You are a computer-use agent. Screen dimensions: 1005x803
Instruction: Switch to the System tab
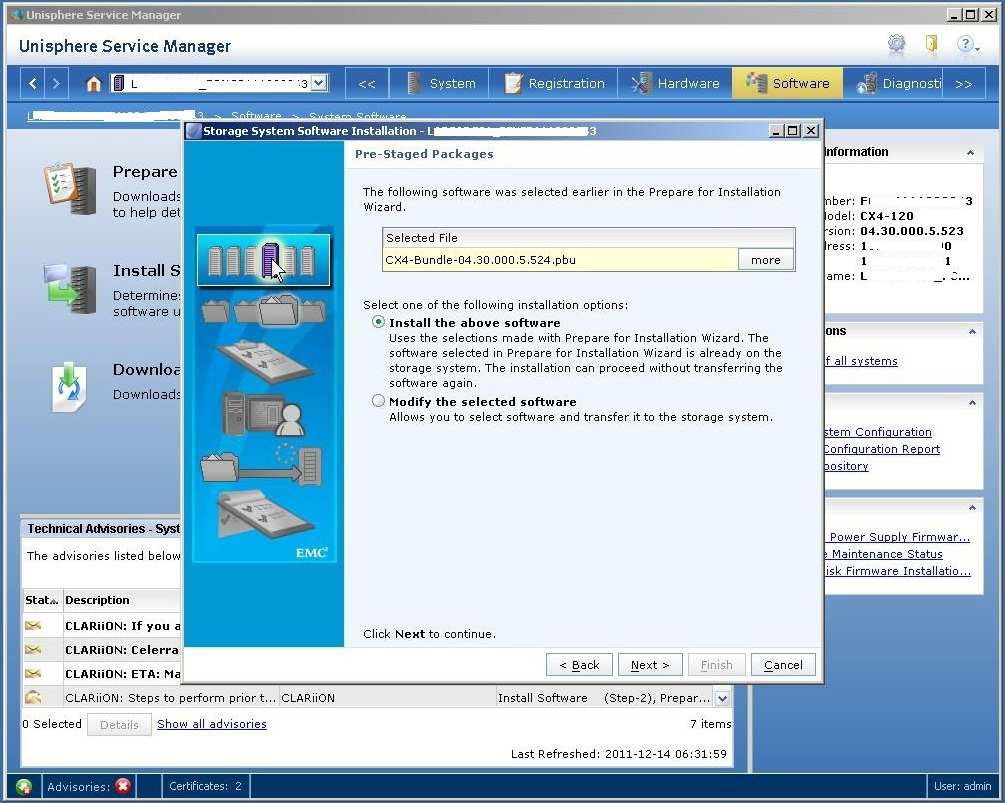pos(442,83)
